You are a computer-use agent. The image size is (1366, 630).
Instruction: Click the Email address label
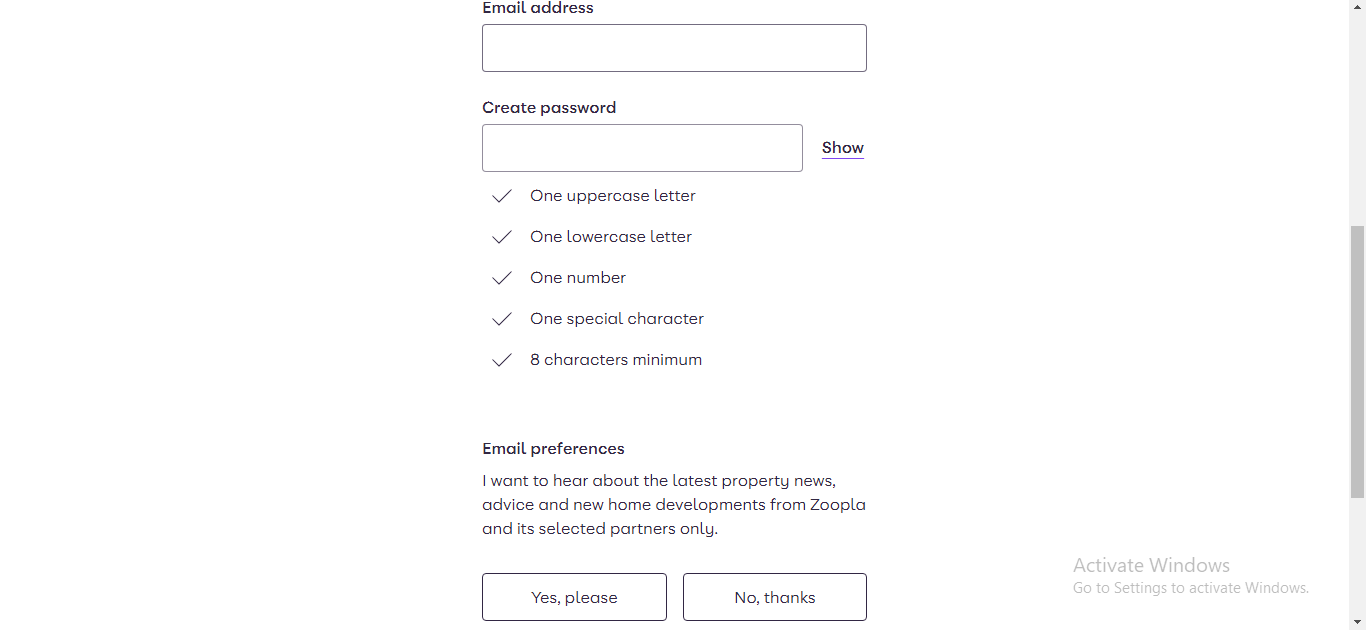point(538,8)
